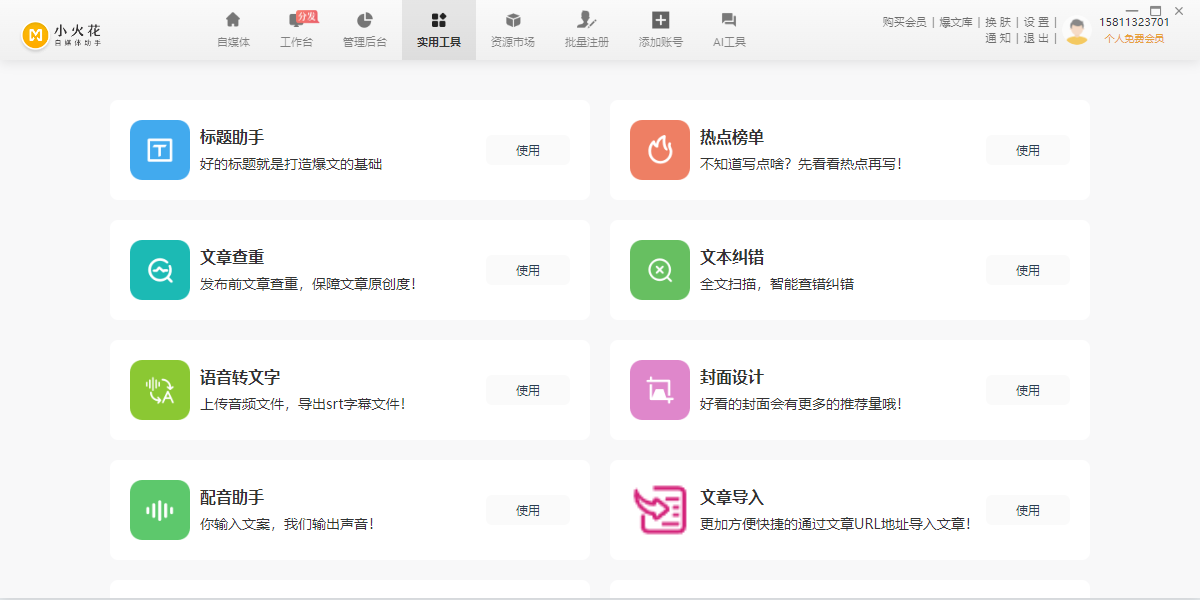Click description 更加方便快捷的通过文章URL地址导入文章
Screen dimensions: 1200x600
pos(835,524)
